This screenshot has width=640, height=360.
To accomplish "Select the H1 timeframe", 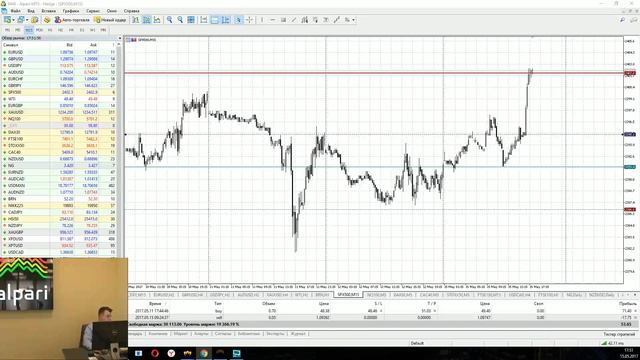I will coord(50,30).
